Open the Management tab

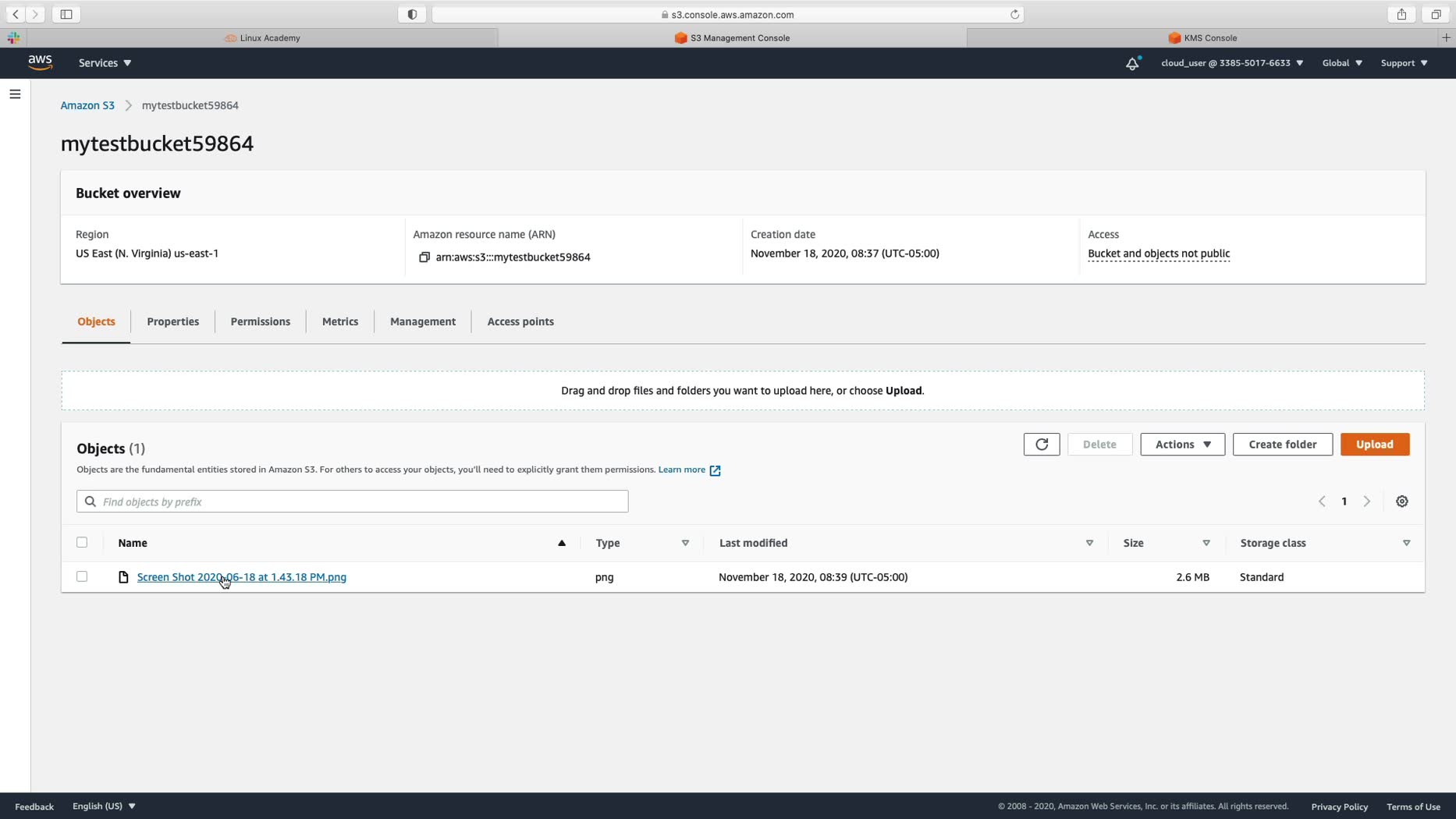click(423, 321)
